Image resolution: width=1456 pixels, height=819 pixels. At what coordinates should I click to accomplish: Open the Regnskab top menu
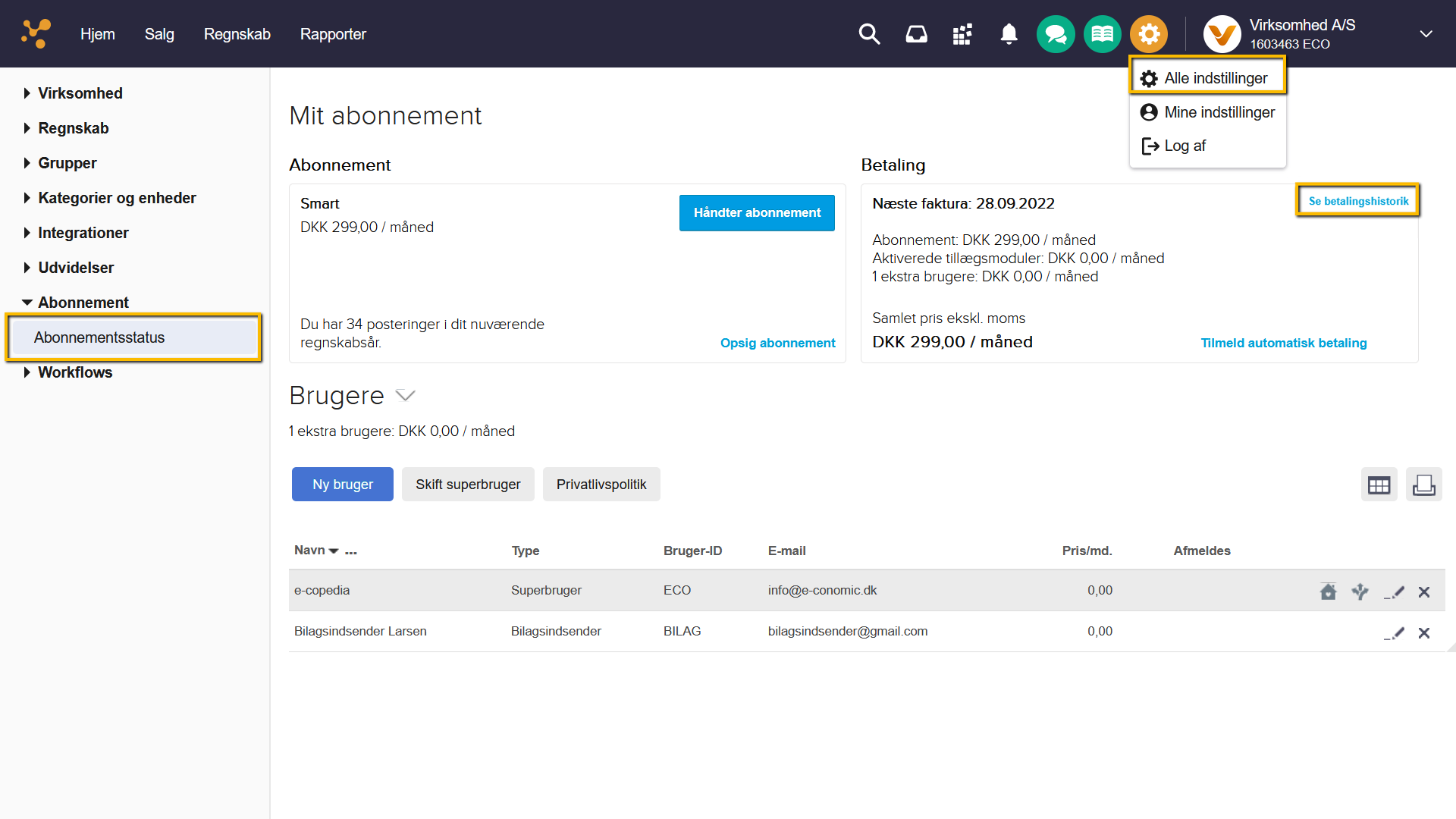[237, 34]
